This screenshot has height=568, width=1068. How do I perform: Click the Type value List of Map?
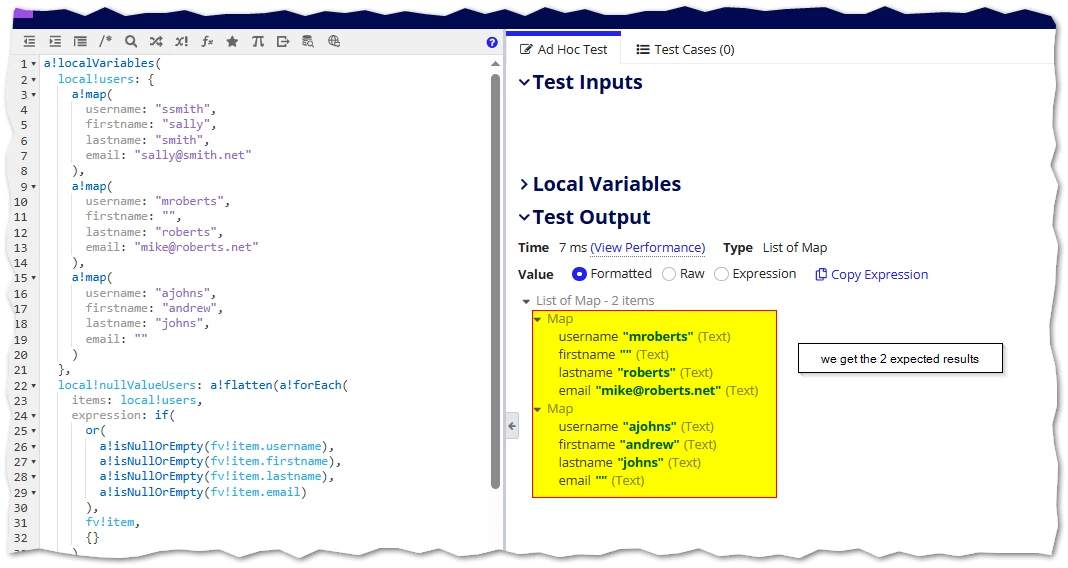point(795,248)
